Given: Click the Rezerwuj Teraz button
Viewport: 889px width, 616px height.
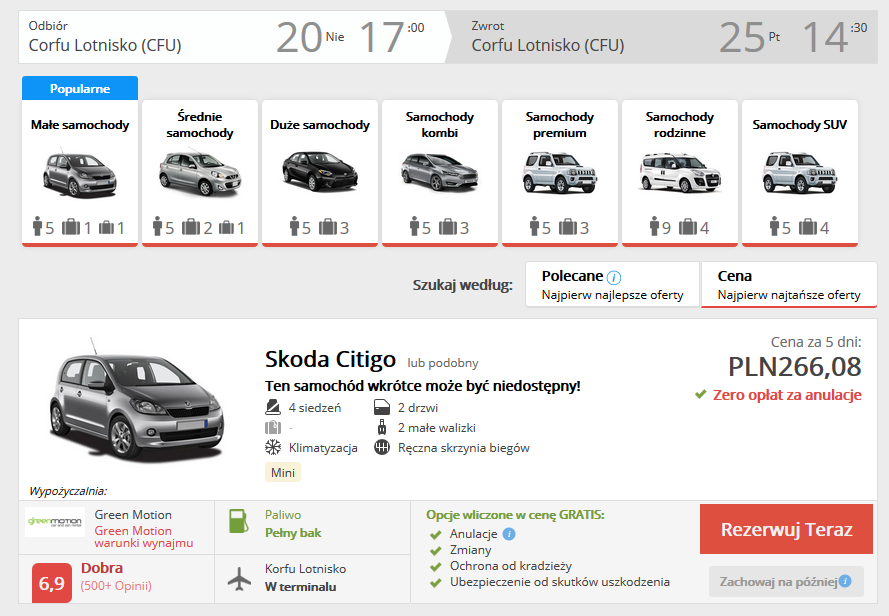Looking at the screenshot, I should [786, 529].
